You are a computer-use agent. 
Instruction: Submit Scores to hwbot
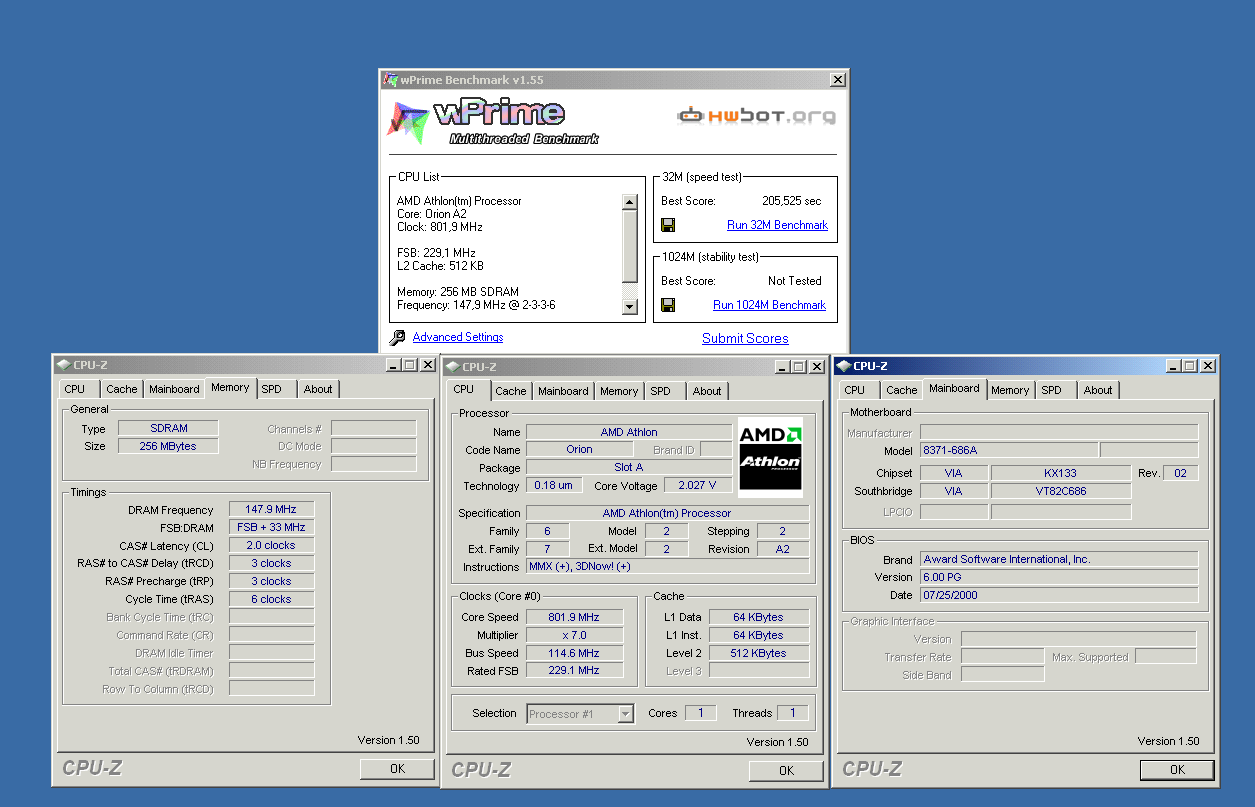pyautogui.click(x=745, y=338)
